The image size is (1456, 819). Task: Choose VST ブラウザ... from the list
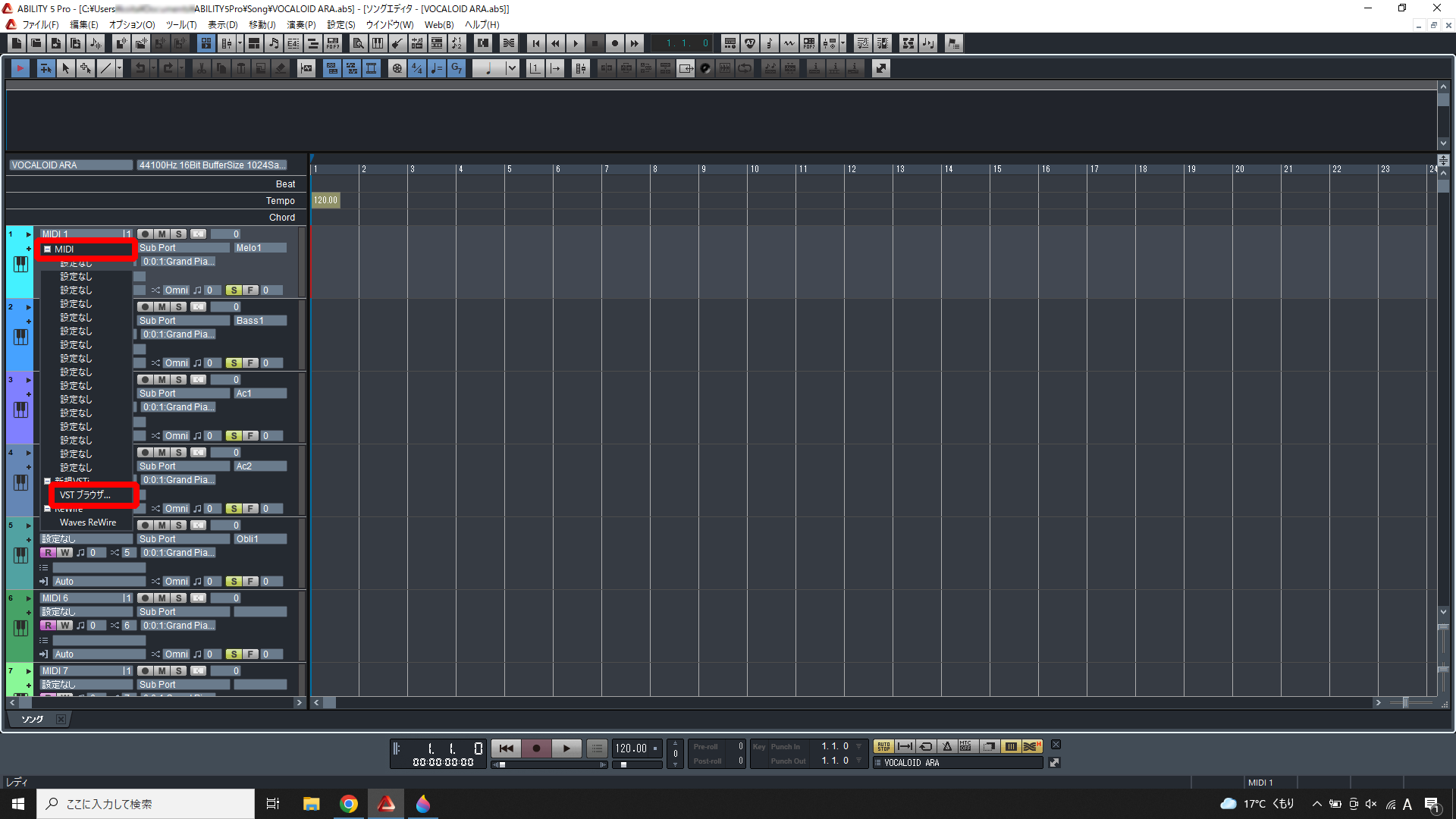coord(85,495)
